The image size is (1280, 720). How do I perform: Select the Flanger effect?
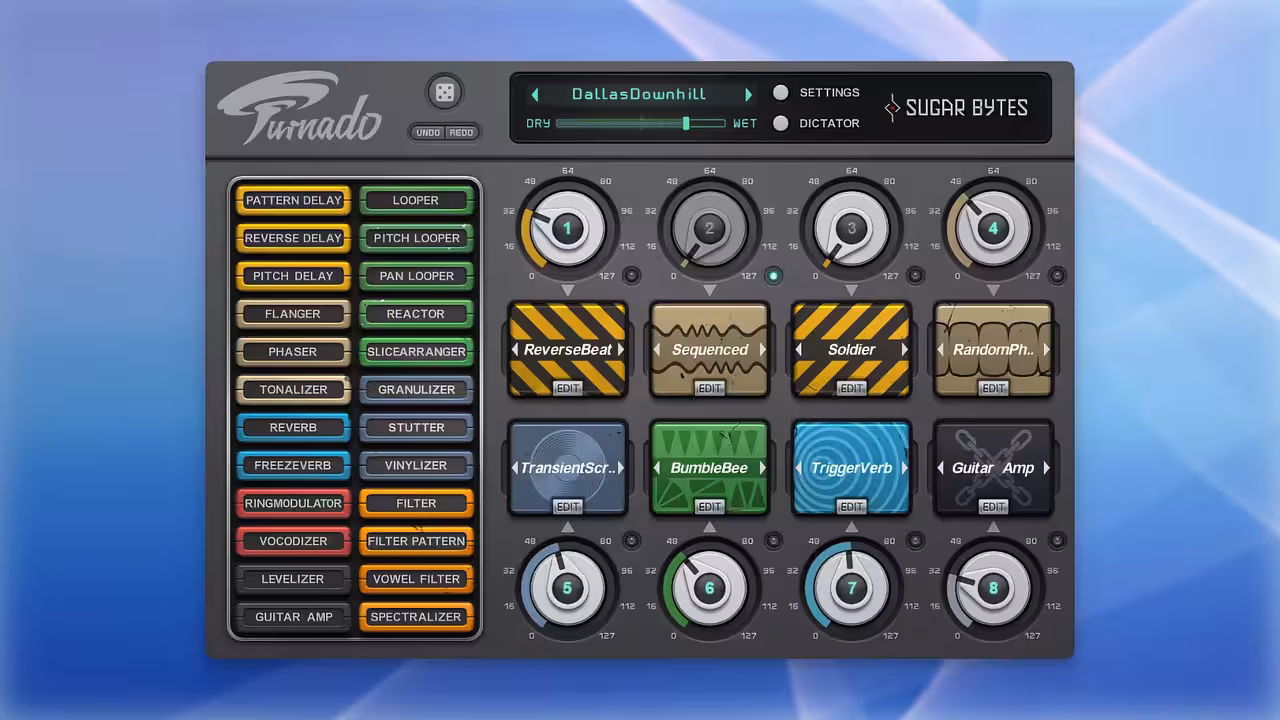pos(293,314)
